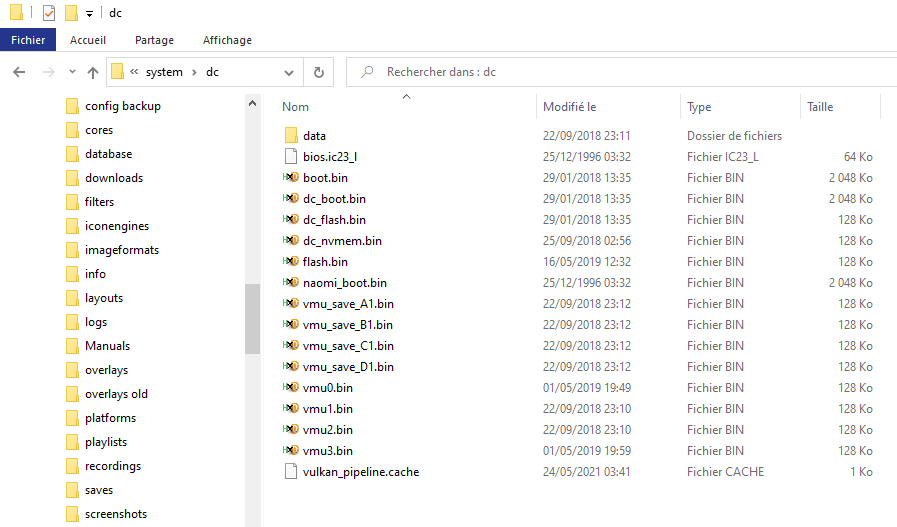Switch to the Affichage tab
Image resolution: width=897 pixels, height=527 pixels.
tap(227, 40)
